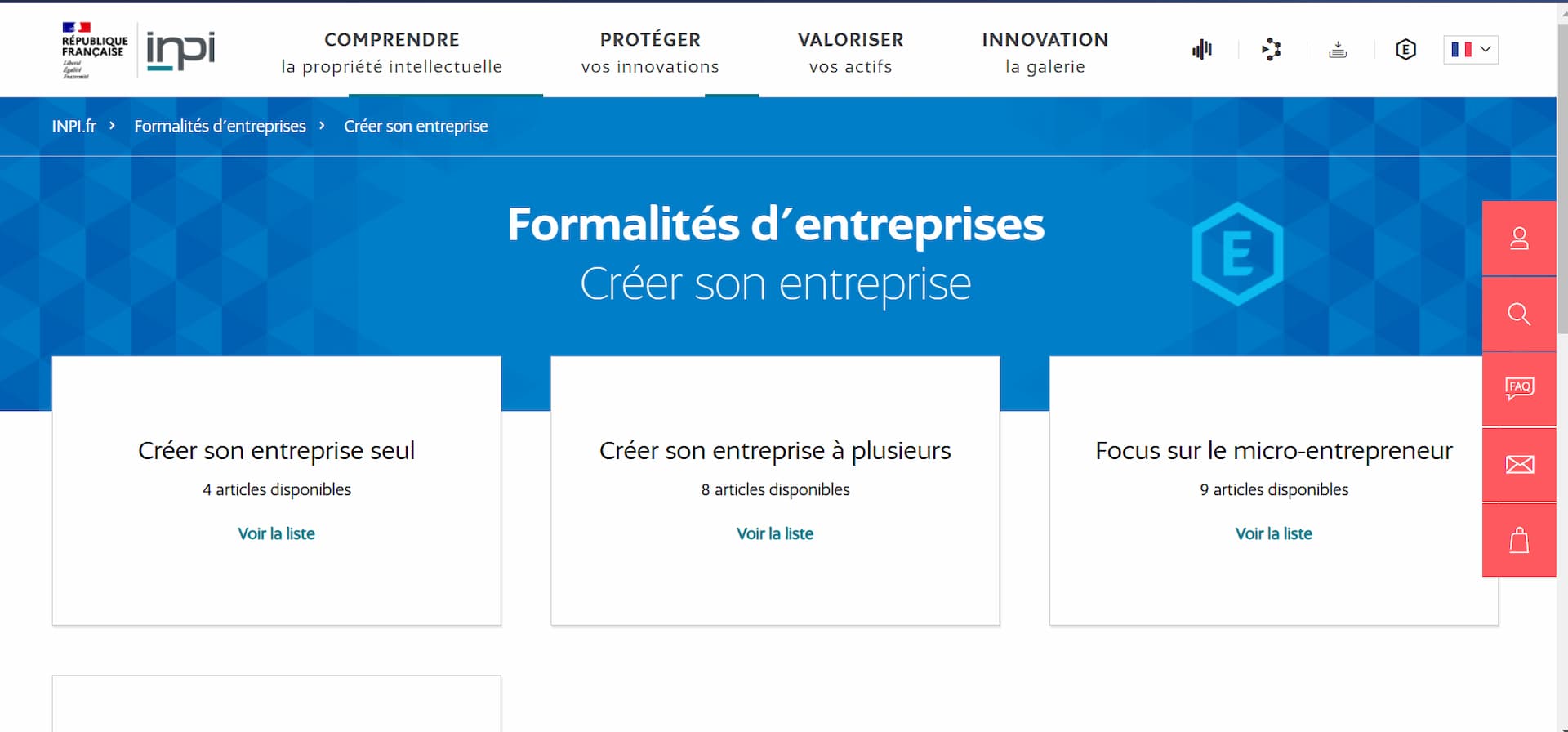Open the download tray icon in header
This screenshot has width=1568, height=732.
1338,50
